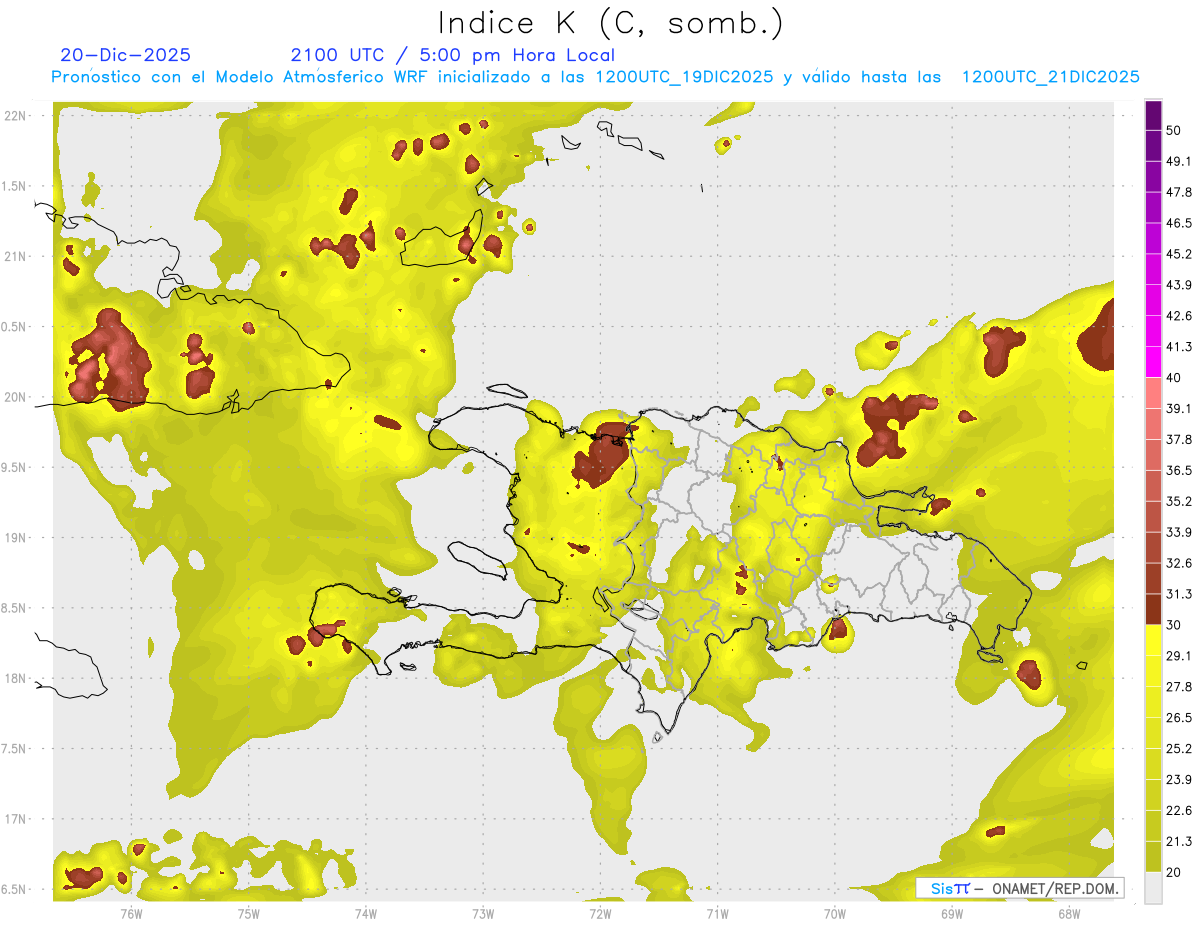The image size is (1200, 927).
Task: Click the colorbar value '37.8'
Action: click(1179, 440)
